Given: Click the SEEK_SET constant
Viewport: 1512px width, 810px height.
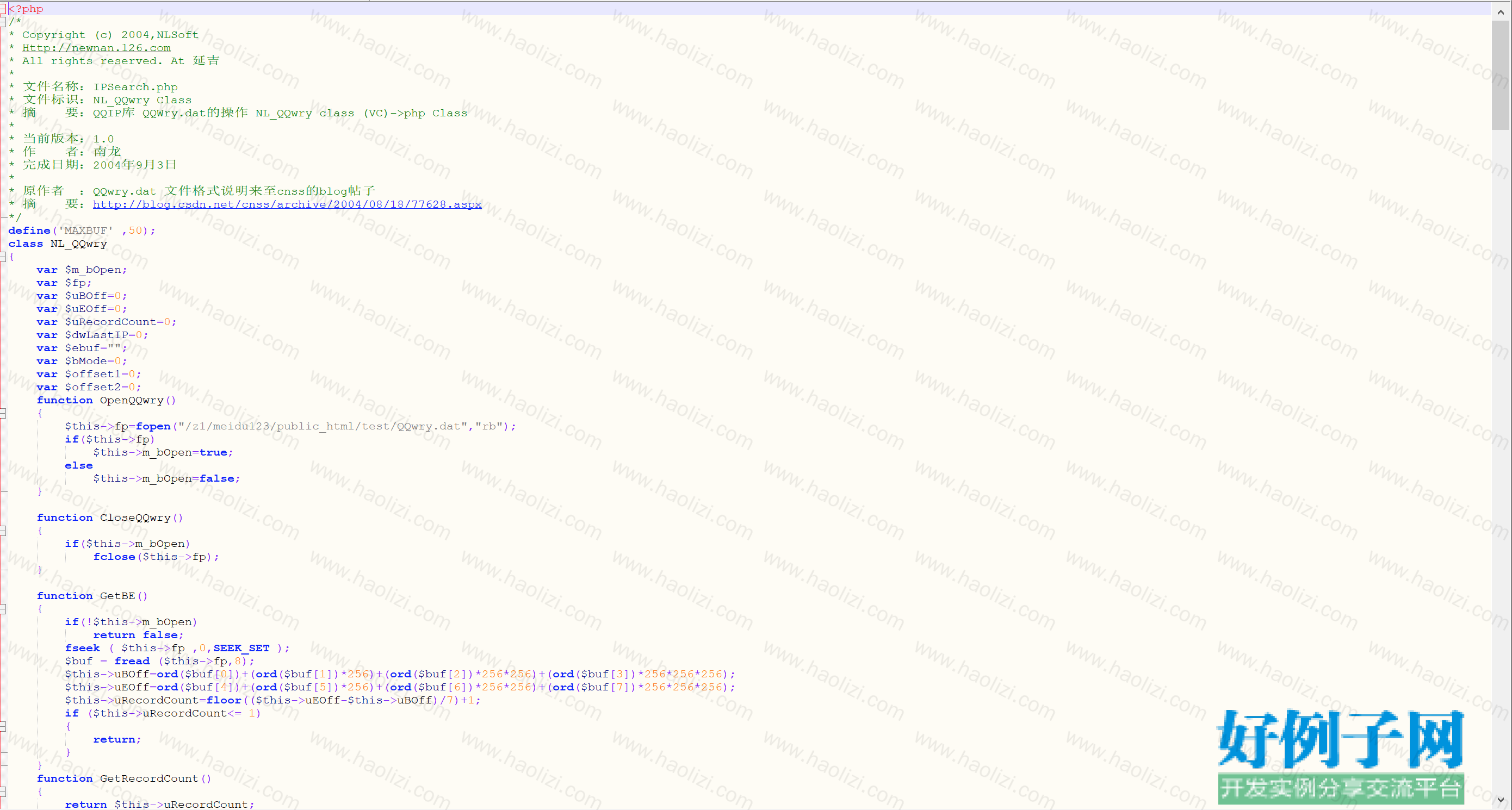Looking at the screenshot, I should [241, 648].
